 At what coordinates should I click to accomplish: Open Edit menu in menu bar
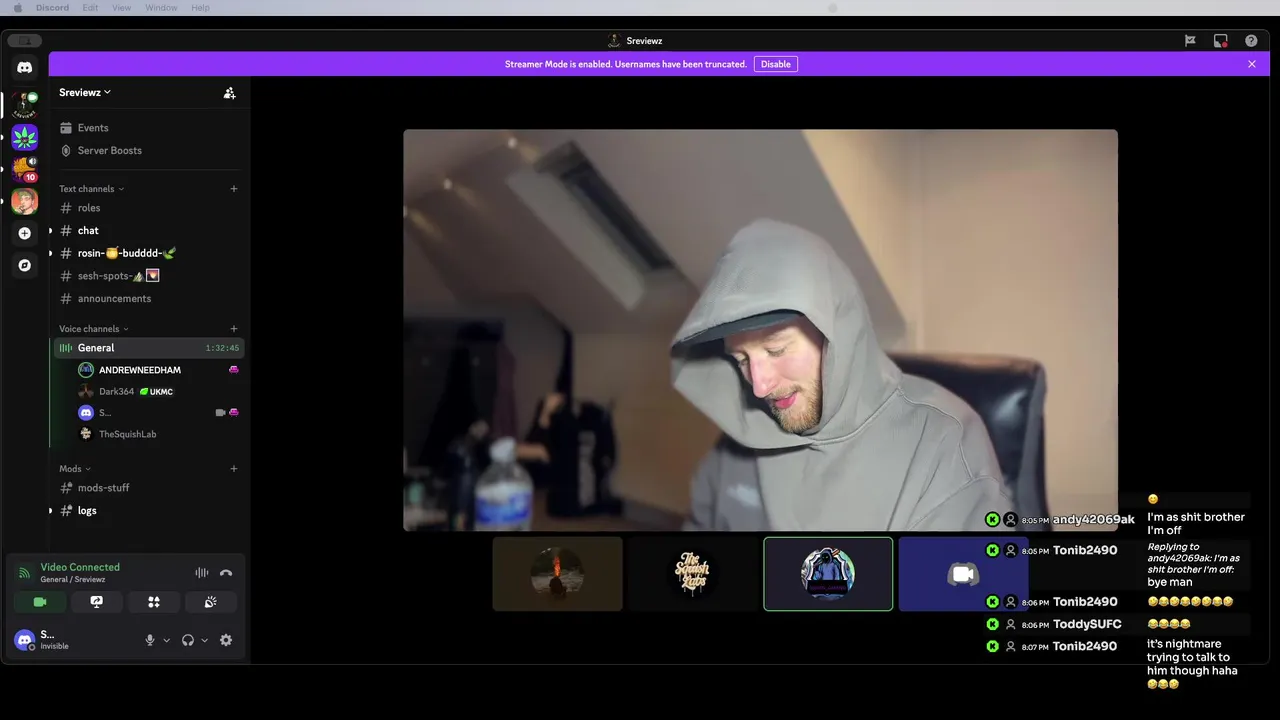pos(90,8)
